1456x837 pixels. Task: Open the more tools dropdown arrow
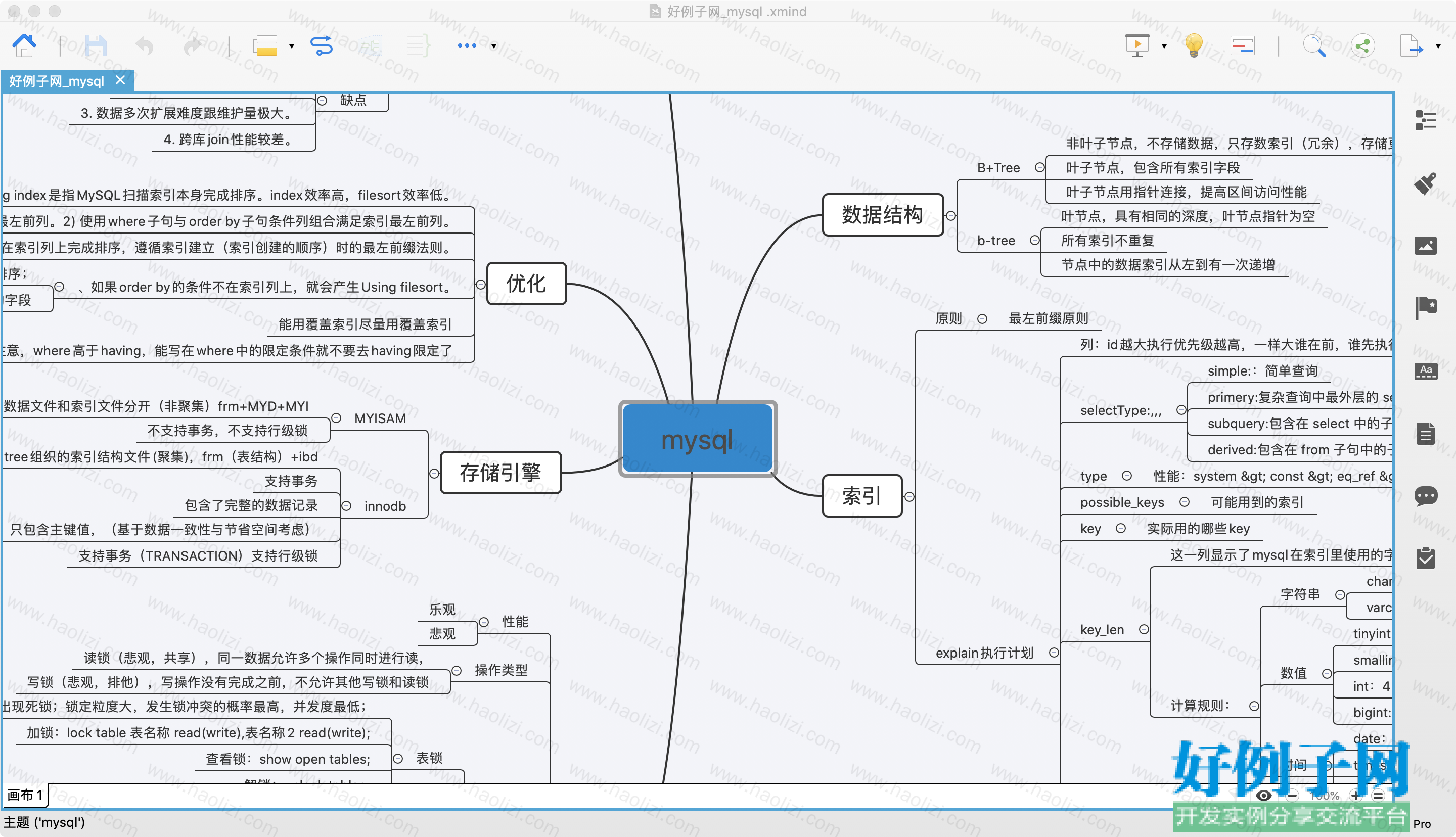point(494,46)
